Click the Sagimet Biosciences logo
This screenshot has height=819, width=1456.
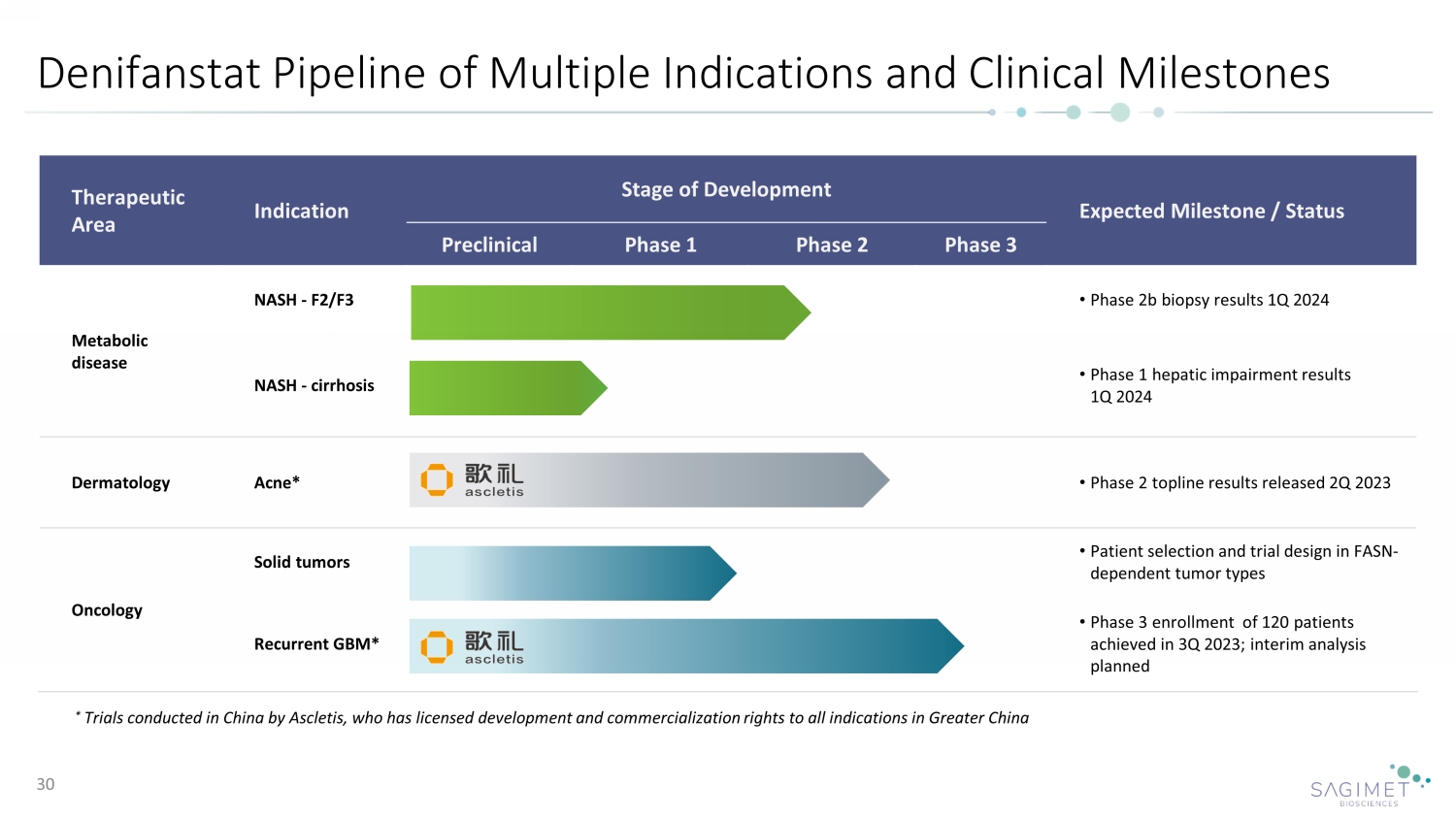coord(1370,786)
